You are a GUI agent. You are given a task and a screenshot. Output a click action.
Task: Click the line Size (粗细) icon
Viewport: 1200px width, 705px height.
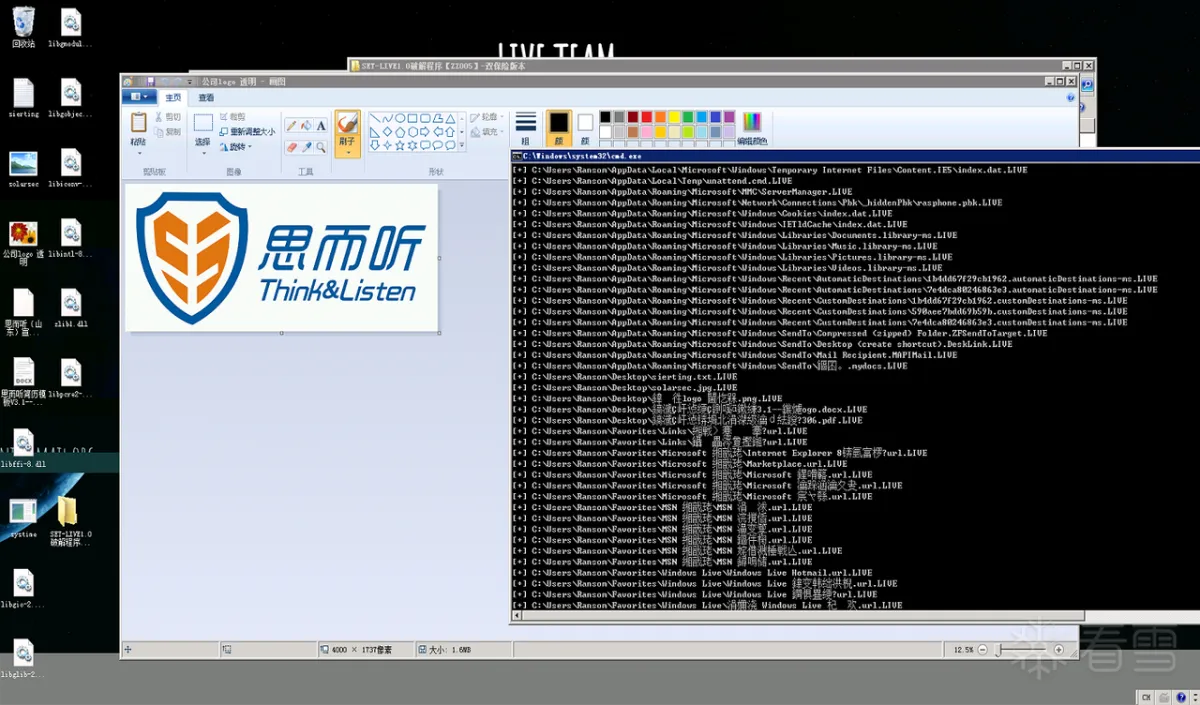pyautogui.click(x=525, y=123)
